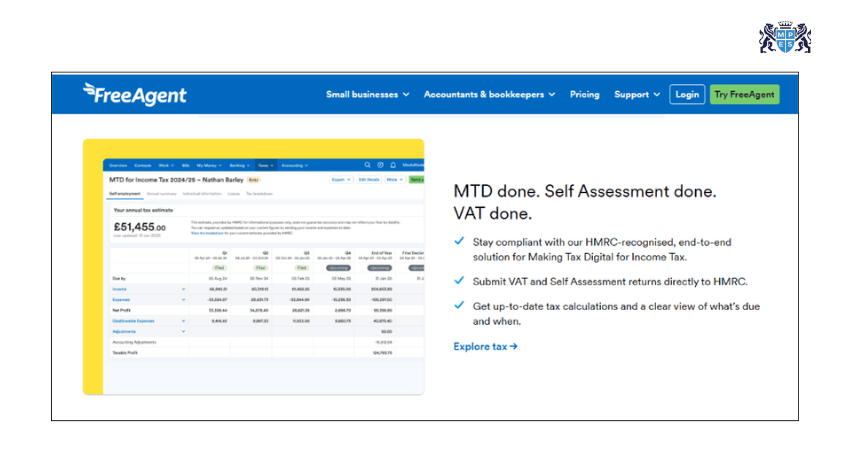This screenshot has height=450, width=850.
Task: Click the notifications bell icon in app
Action: pyautogui.click(x=393, y=165)
